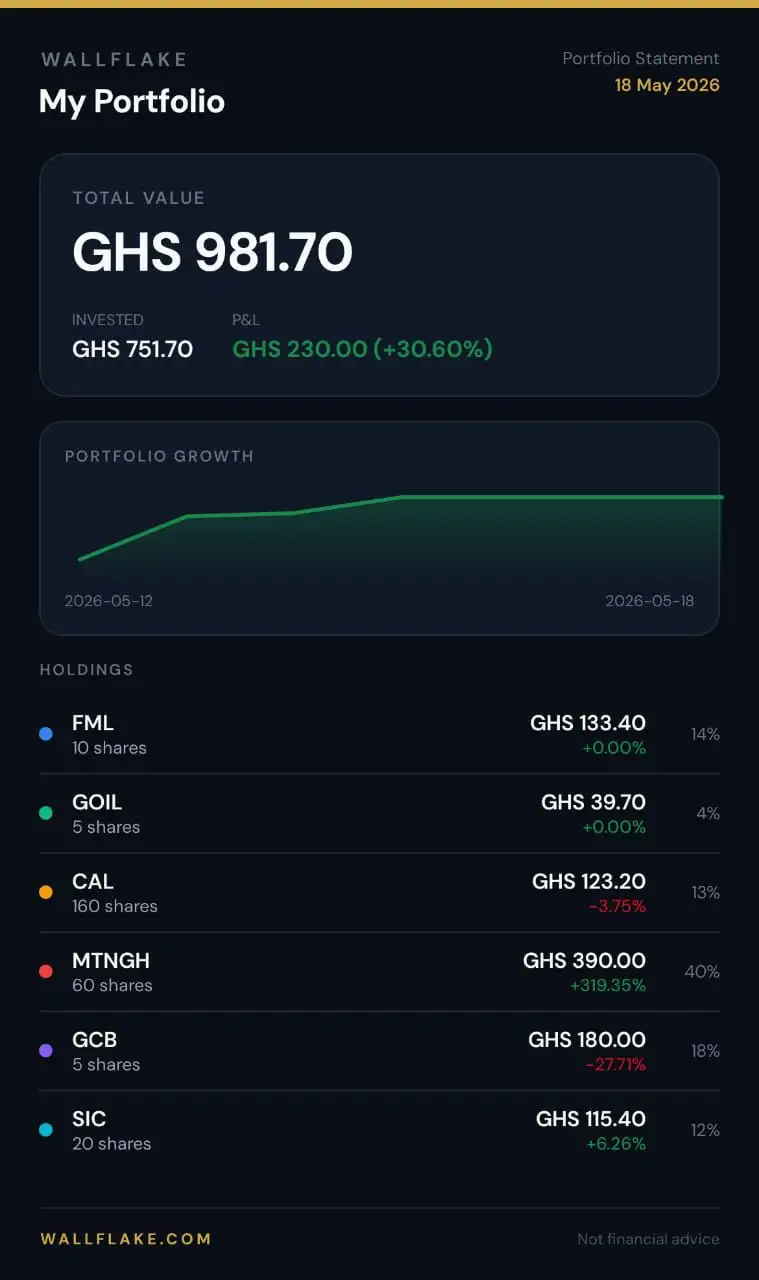Viewport: 759px width, 1280px height.
Task: Open the WALLFLAKE.COM footer link
Action: [126, 1238]
